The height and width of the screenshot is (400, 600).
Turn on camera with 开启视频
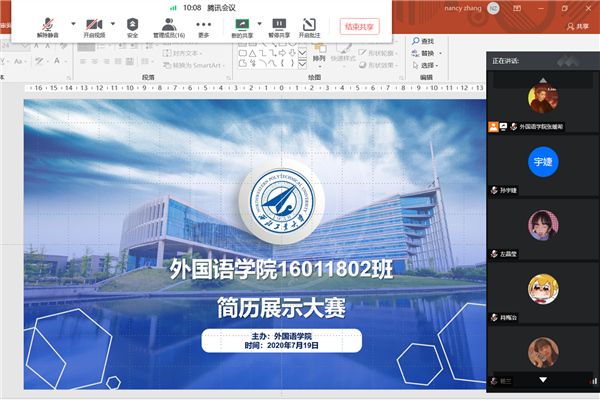[x=93, y=26]
